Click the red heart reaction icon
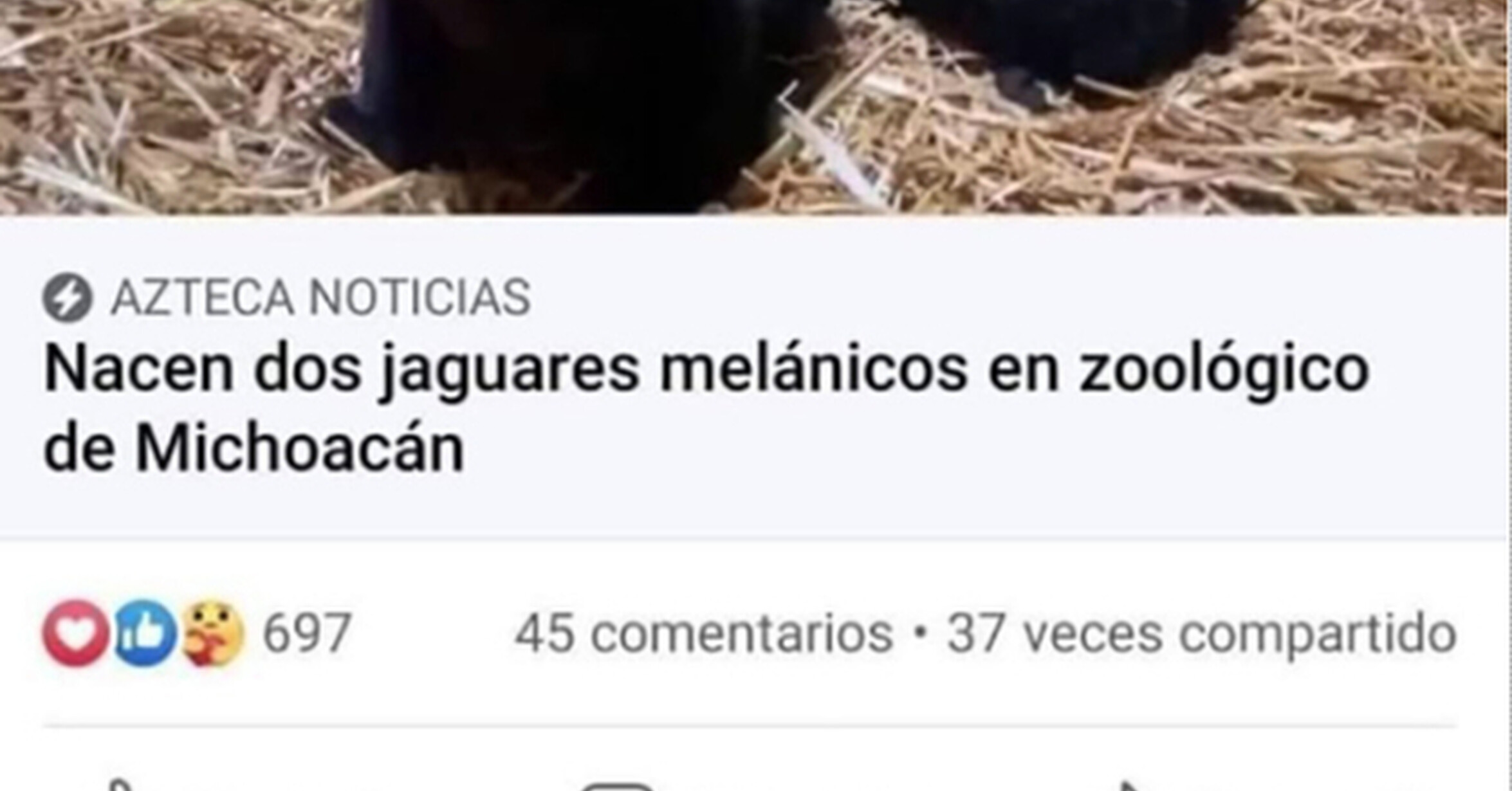Image resolution: width=1512 pixels, height=791 pixels. [x=77, y=633]
